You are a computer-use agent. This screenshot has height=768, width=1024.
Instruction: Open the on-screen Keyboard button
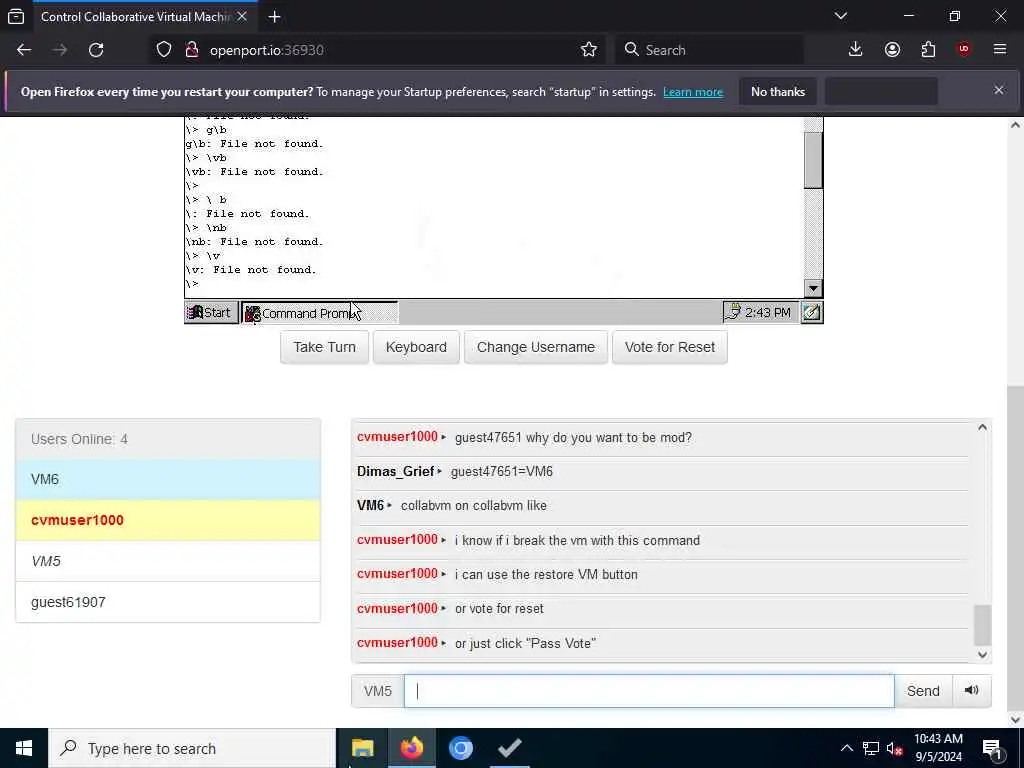coord(416,347)
